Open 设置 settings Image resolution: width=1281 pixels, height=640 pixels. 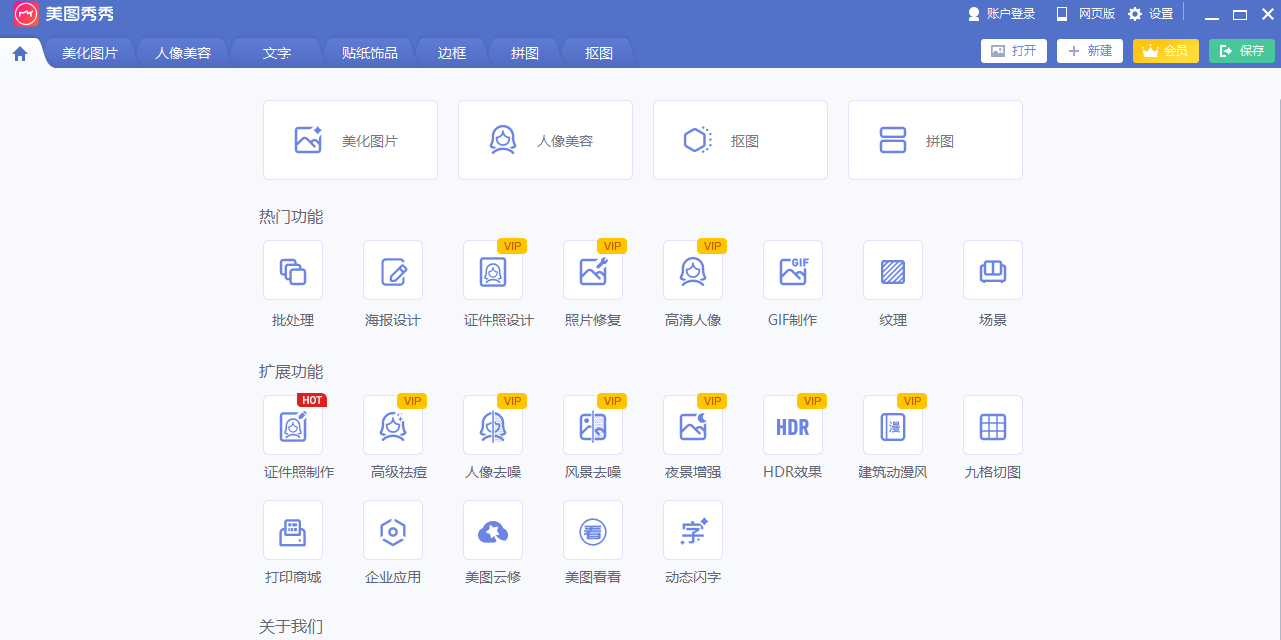pos(1150,14)
